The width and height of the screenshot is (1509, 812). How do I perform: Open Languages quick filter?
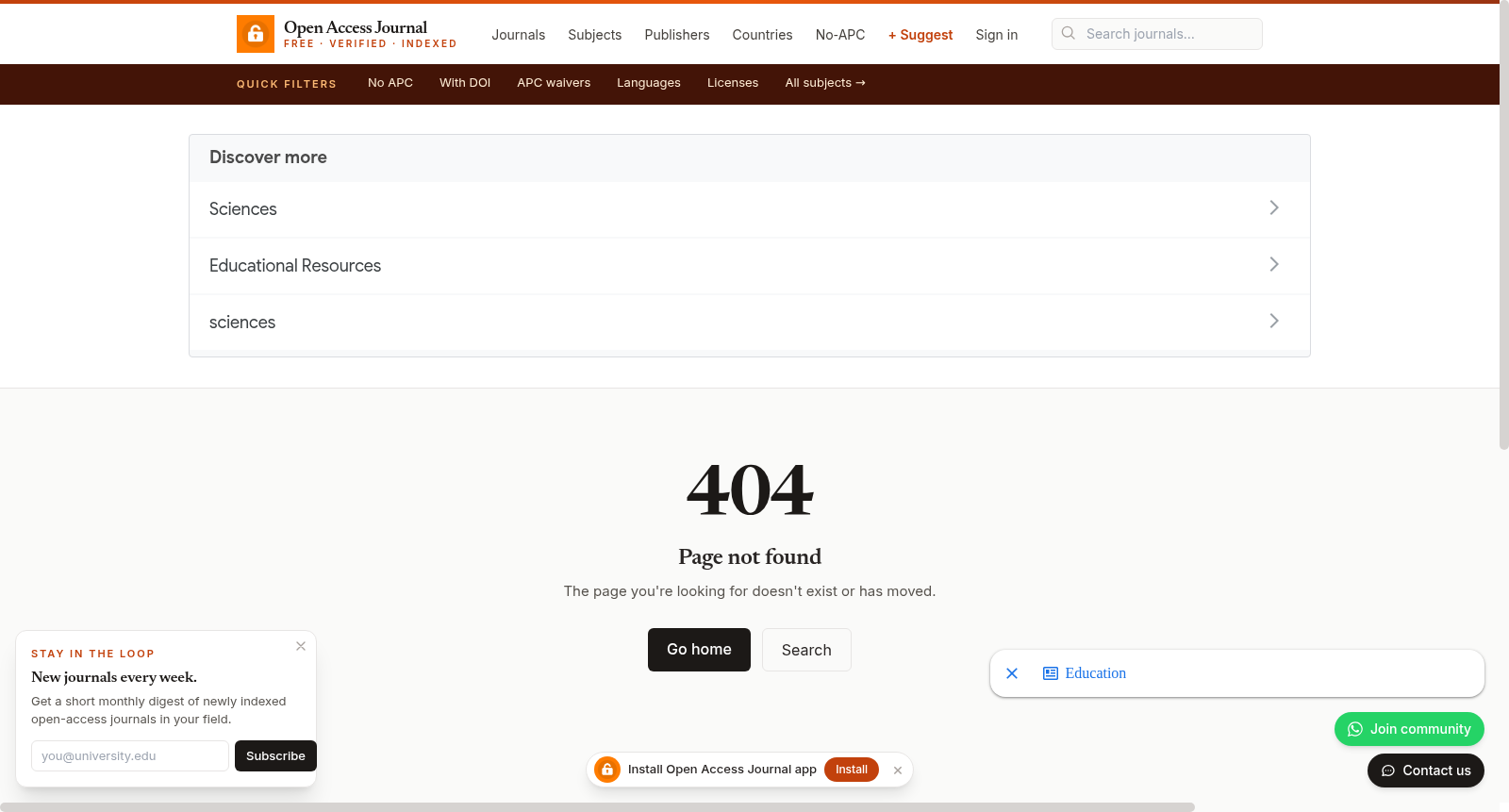click(x=649, y=83)
